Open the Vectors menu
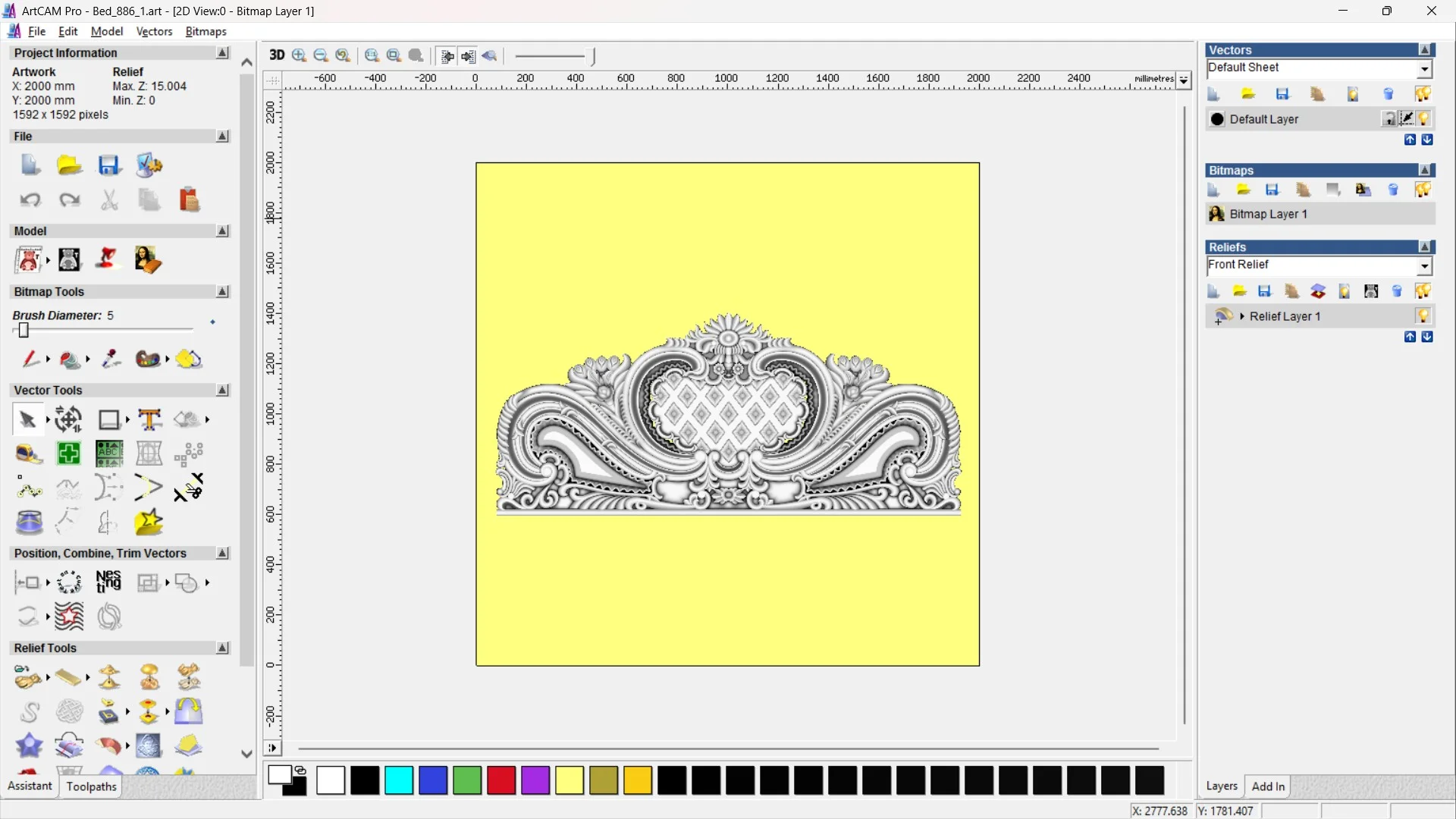1456x819 pixels. tap(154, 31)
